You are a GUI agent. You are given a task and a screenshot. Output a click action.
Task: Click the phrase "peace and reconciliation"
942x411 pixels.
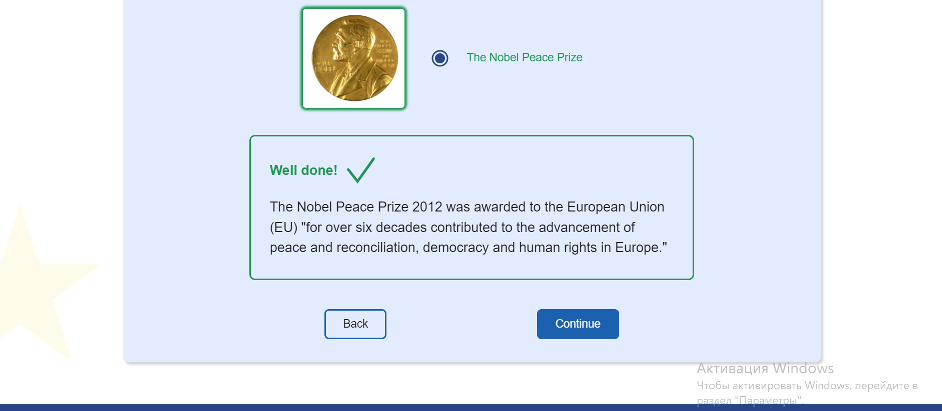(x=343, y=247)
